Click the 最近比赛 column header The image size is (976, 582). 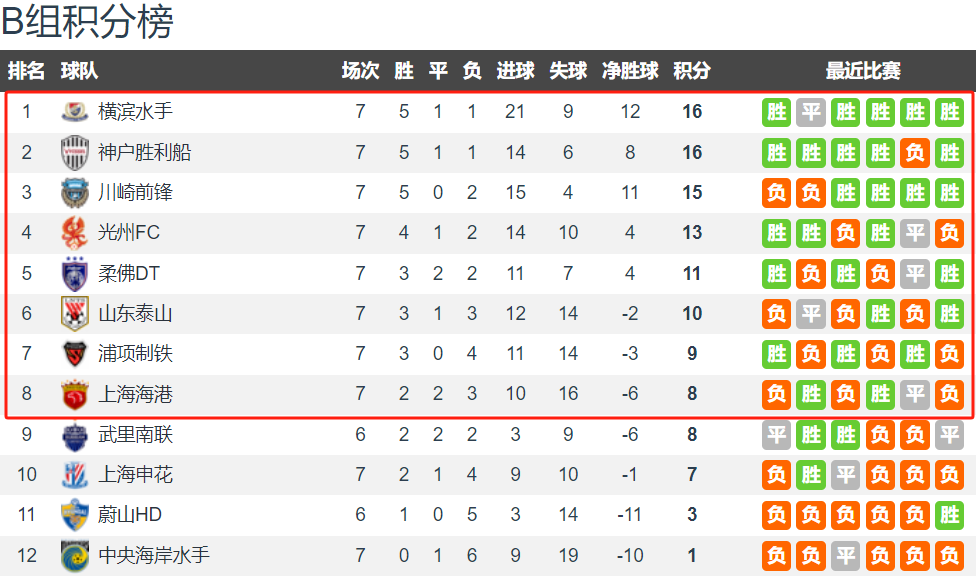click(863, 71)
